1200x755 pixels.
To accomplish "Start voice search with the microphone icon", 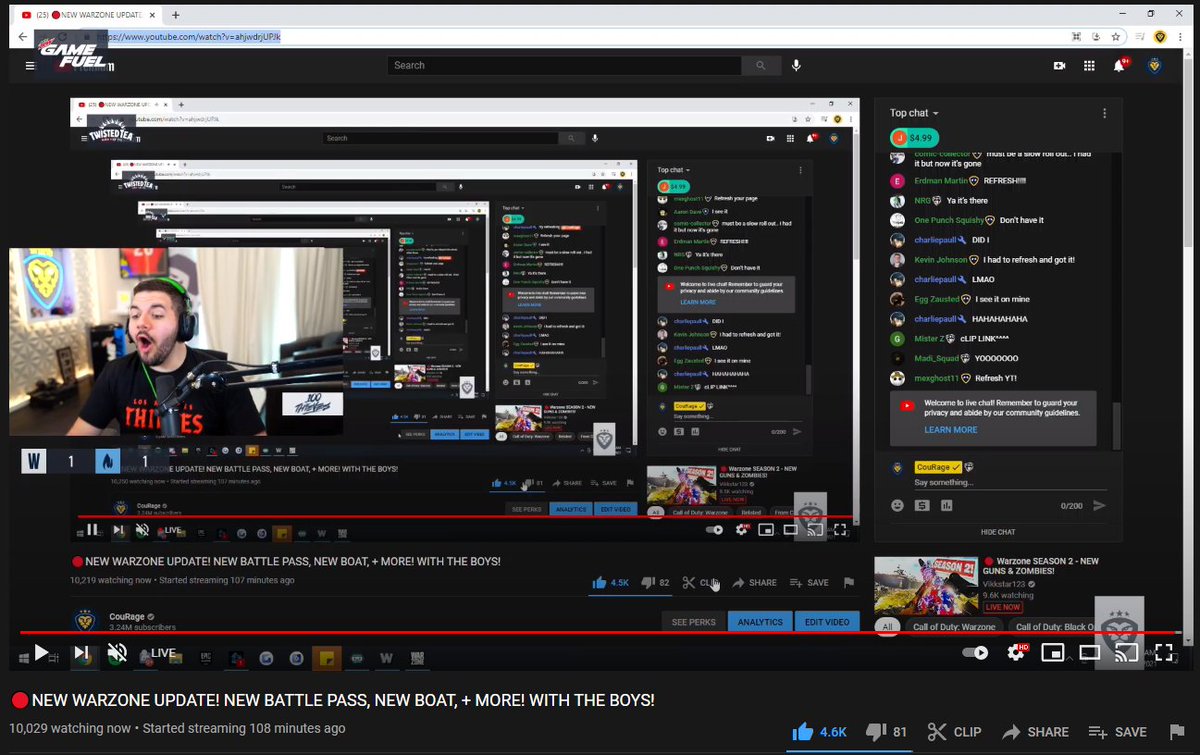I will click(797, 65).
